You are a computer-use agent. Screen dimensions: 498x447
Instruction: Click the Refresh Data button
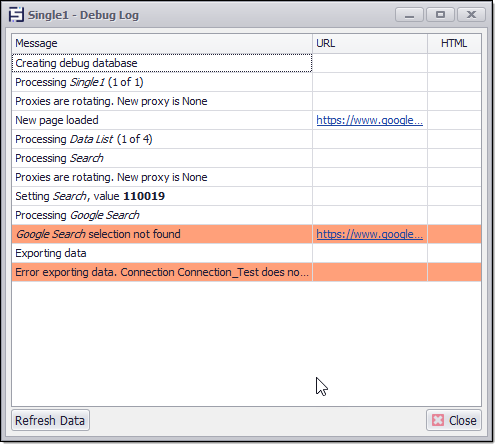[50, 420]
